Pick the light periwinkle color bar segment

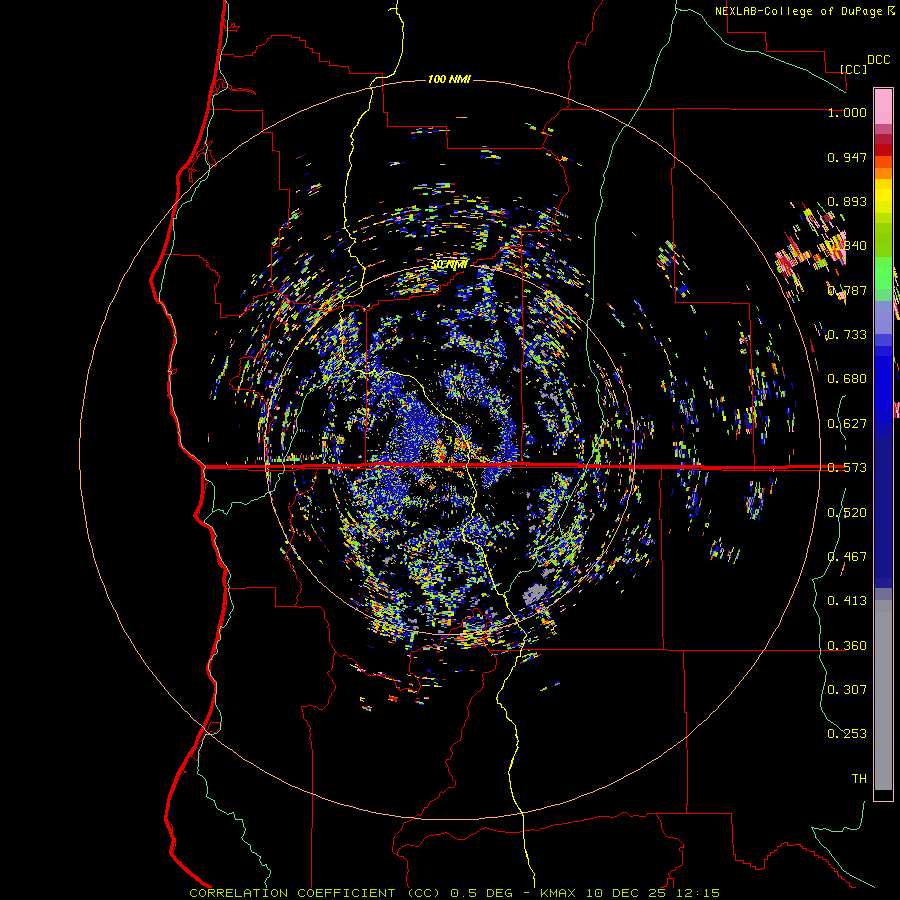(x=883, y=317)
